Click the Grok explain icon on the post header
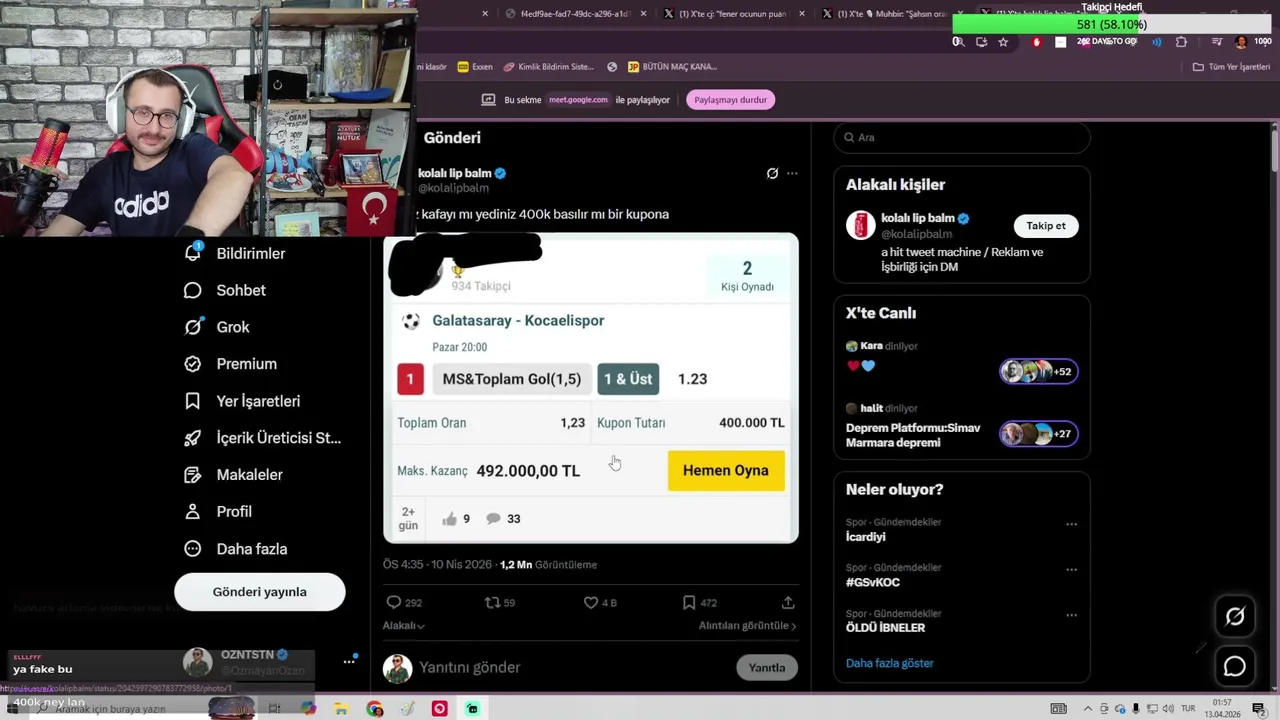Image resolution: width=1280 pixels, height=720 pixels. click(772, 173)
